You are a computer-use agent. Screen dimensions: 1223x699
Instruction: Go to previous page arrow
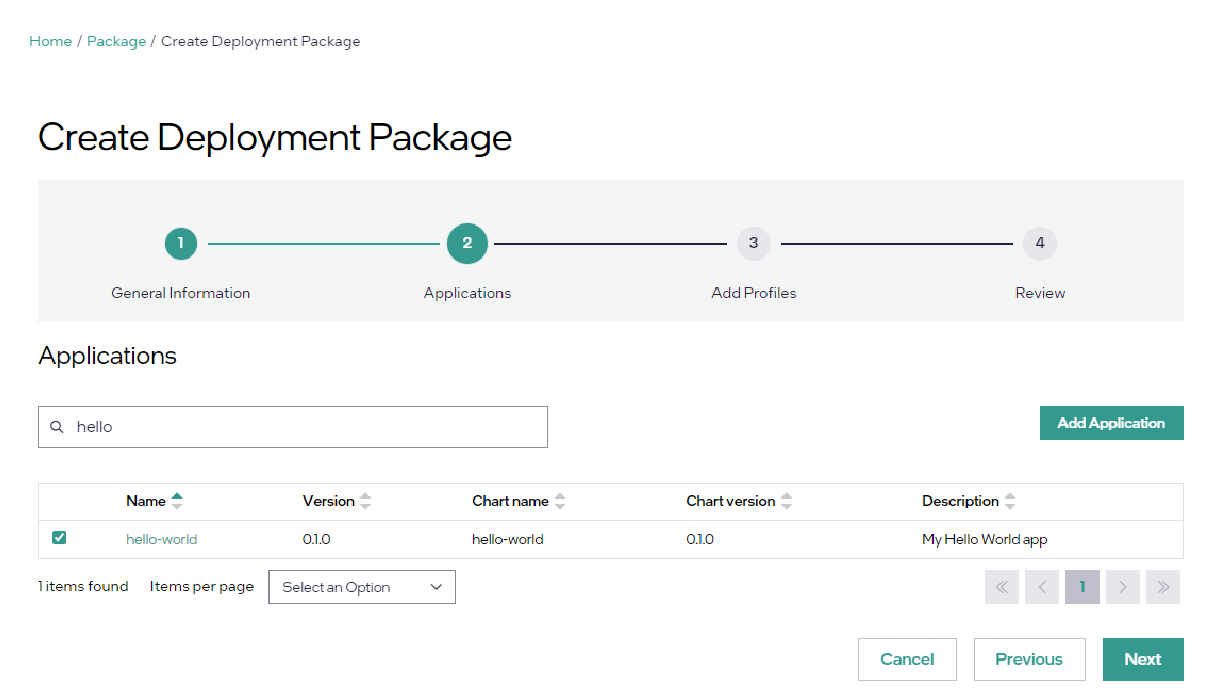(1042, 587)
